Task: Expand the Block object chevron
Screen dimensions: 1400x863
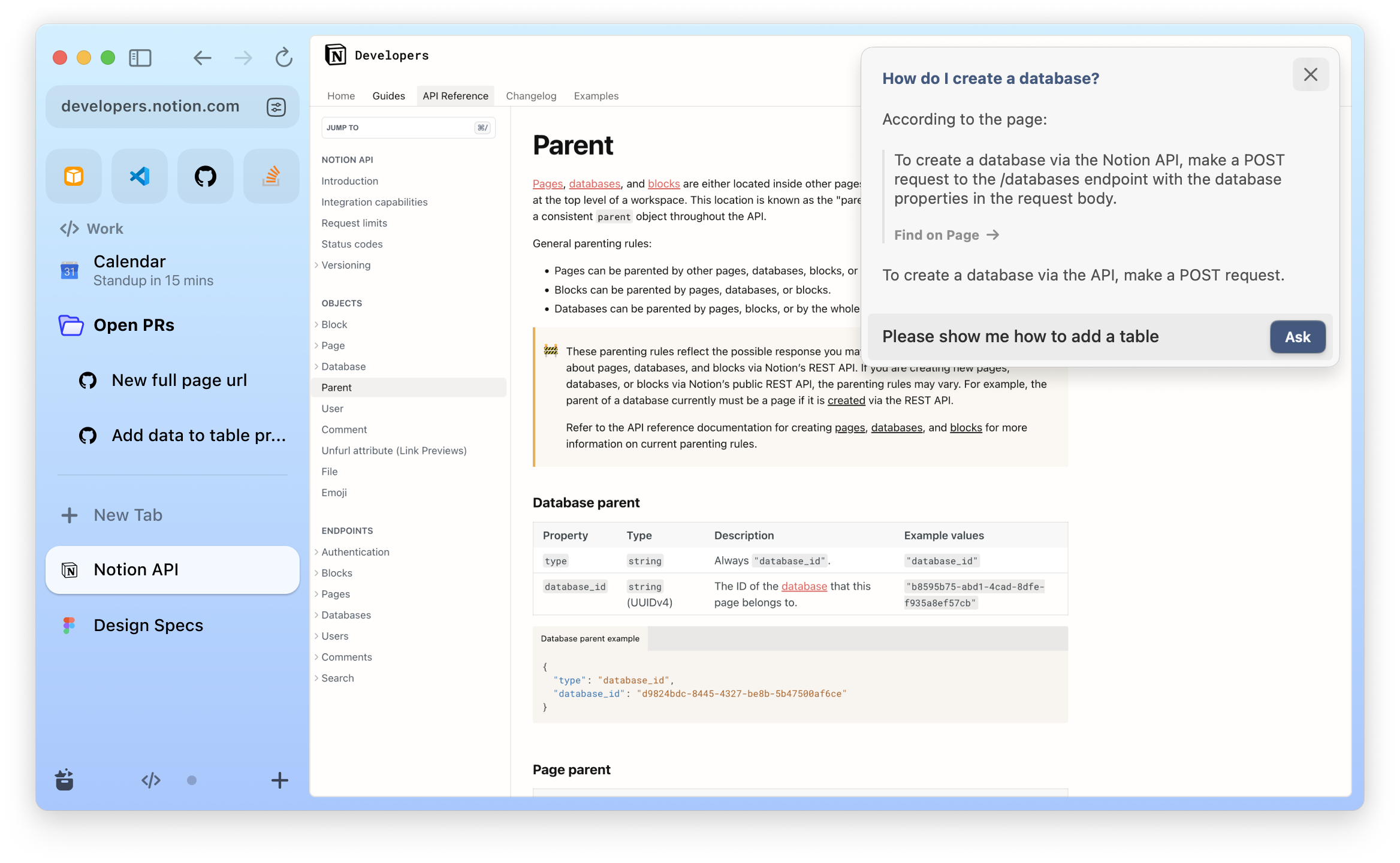Action: (x=316, y=324)
